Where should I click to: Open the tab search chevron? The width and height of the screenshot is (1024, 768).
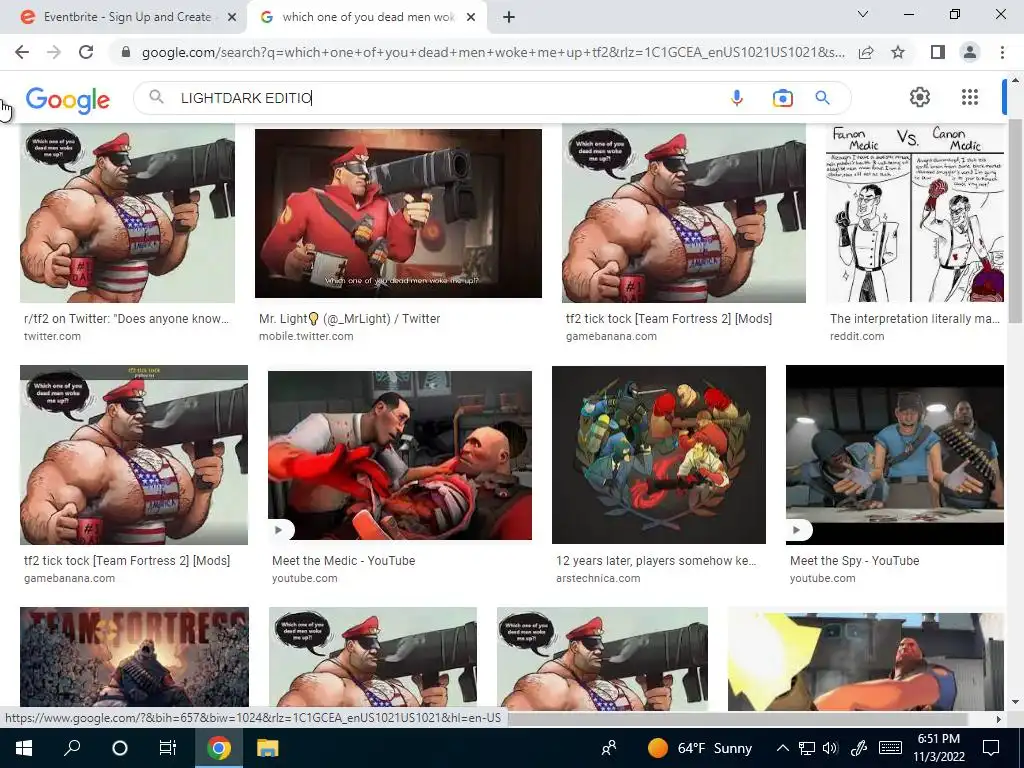862,14
